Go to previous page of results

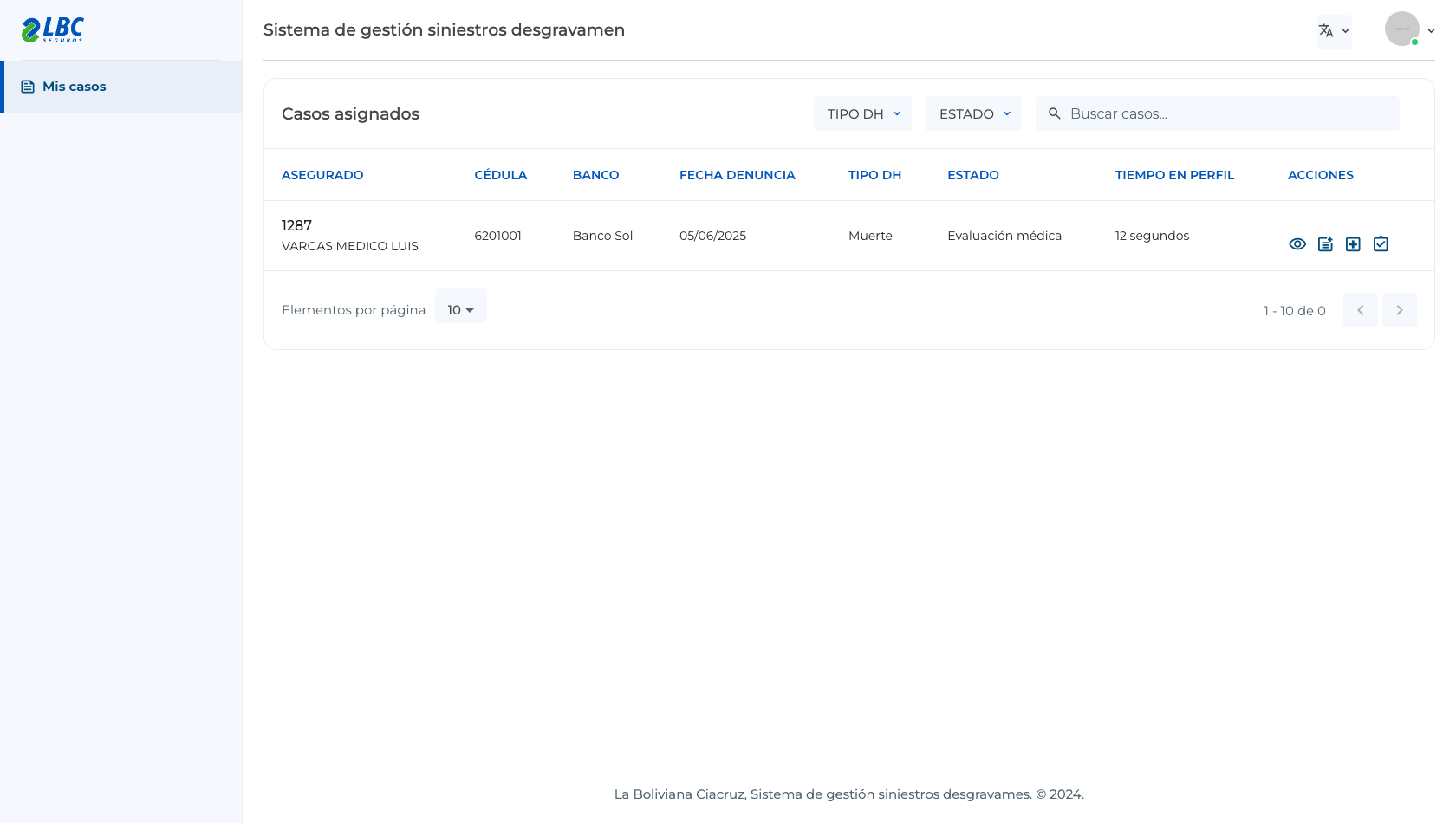click(x=1361, y=310)
